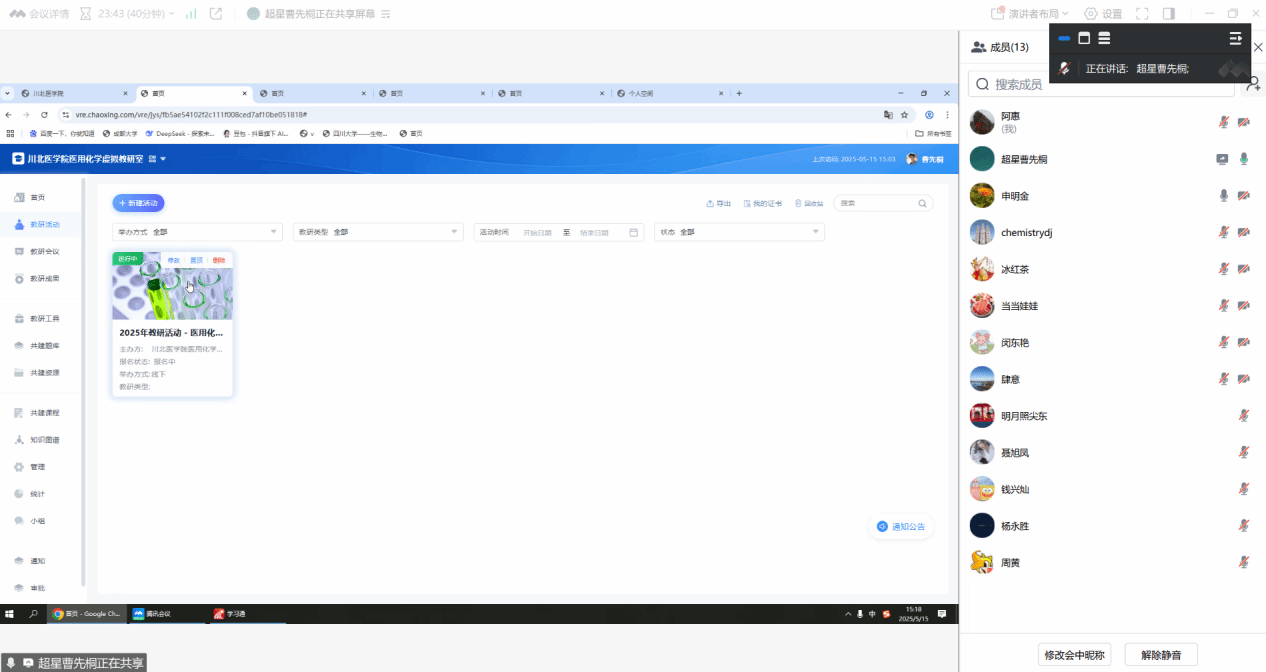Click the pop-out share window icon
Viewport: 1266px width, 672px height.
[x=215, y=14]
